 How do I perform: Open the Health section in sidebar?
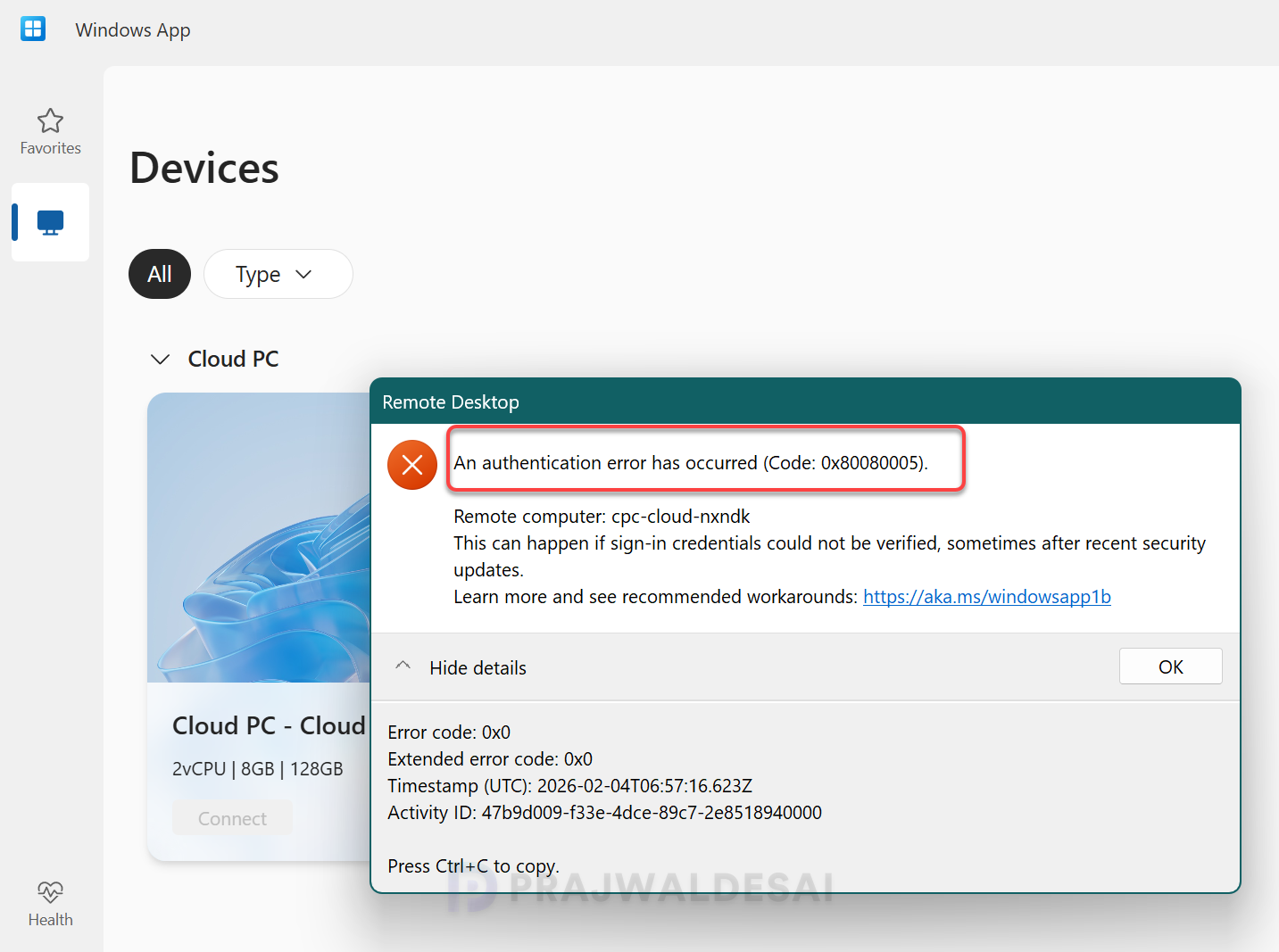[50, 904]
